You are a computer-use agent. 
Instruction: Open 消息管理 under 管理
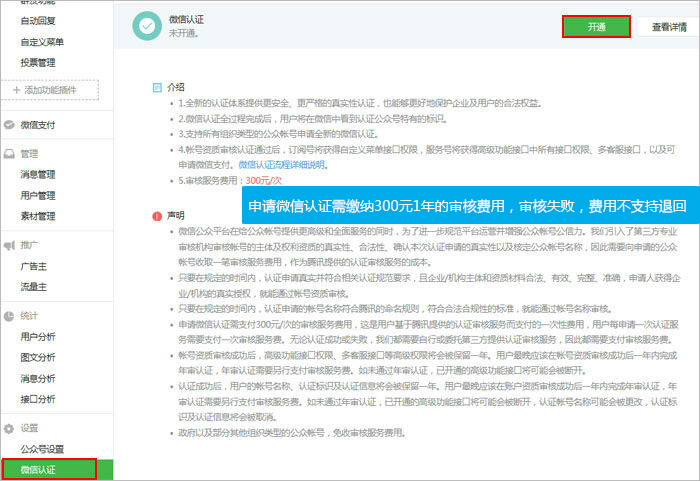(38, 174)
